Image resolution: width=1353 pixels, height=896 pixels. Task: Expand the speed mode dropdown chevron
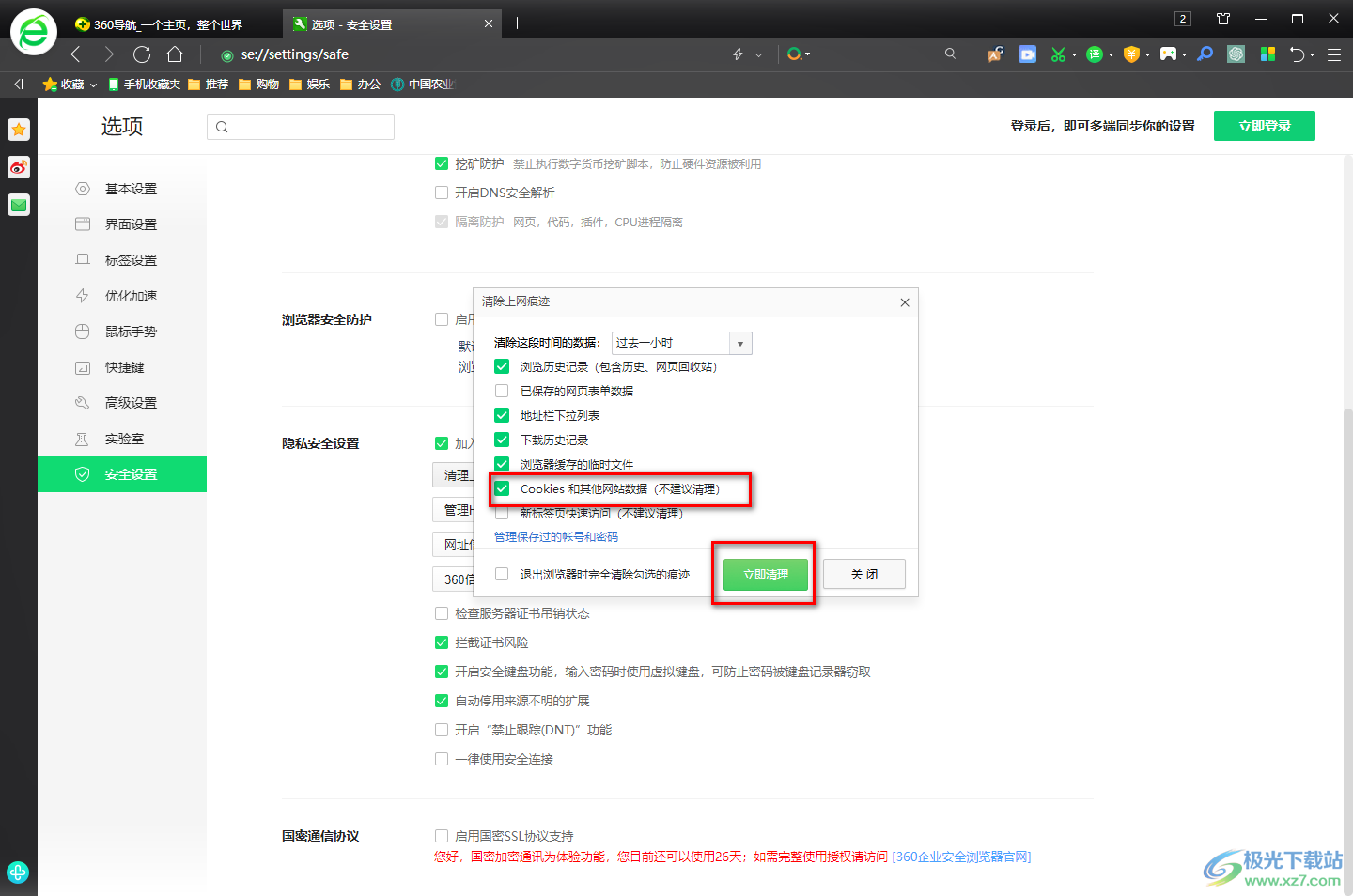click(x=758, y=54)
